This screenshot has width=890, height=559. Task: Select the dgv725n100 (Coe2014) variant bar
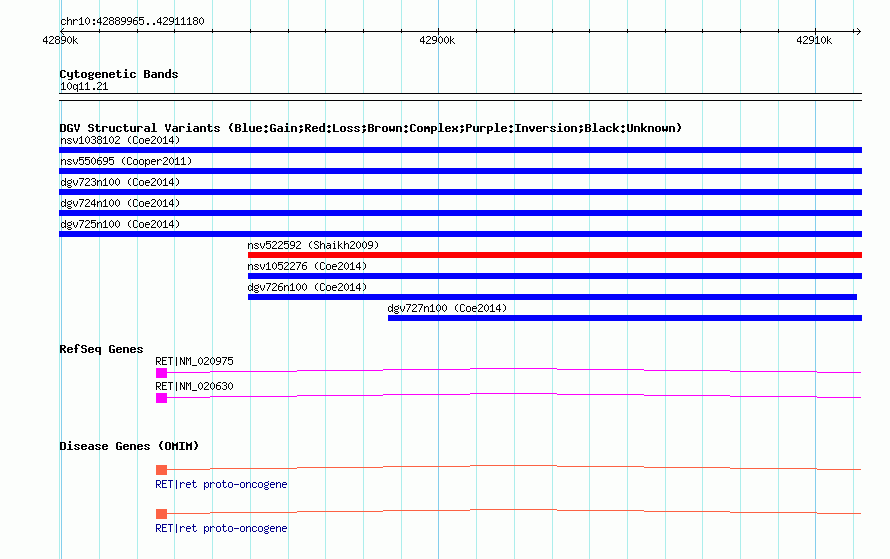(x=460, y=234)
